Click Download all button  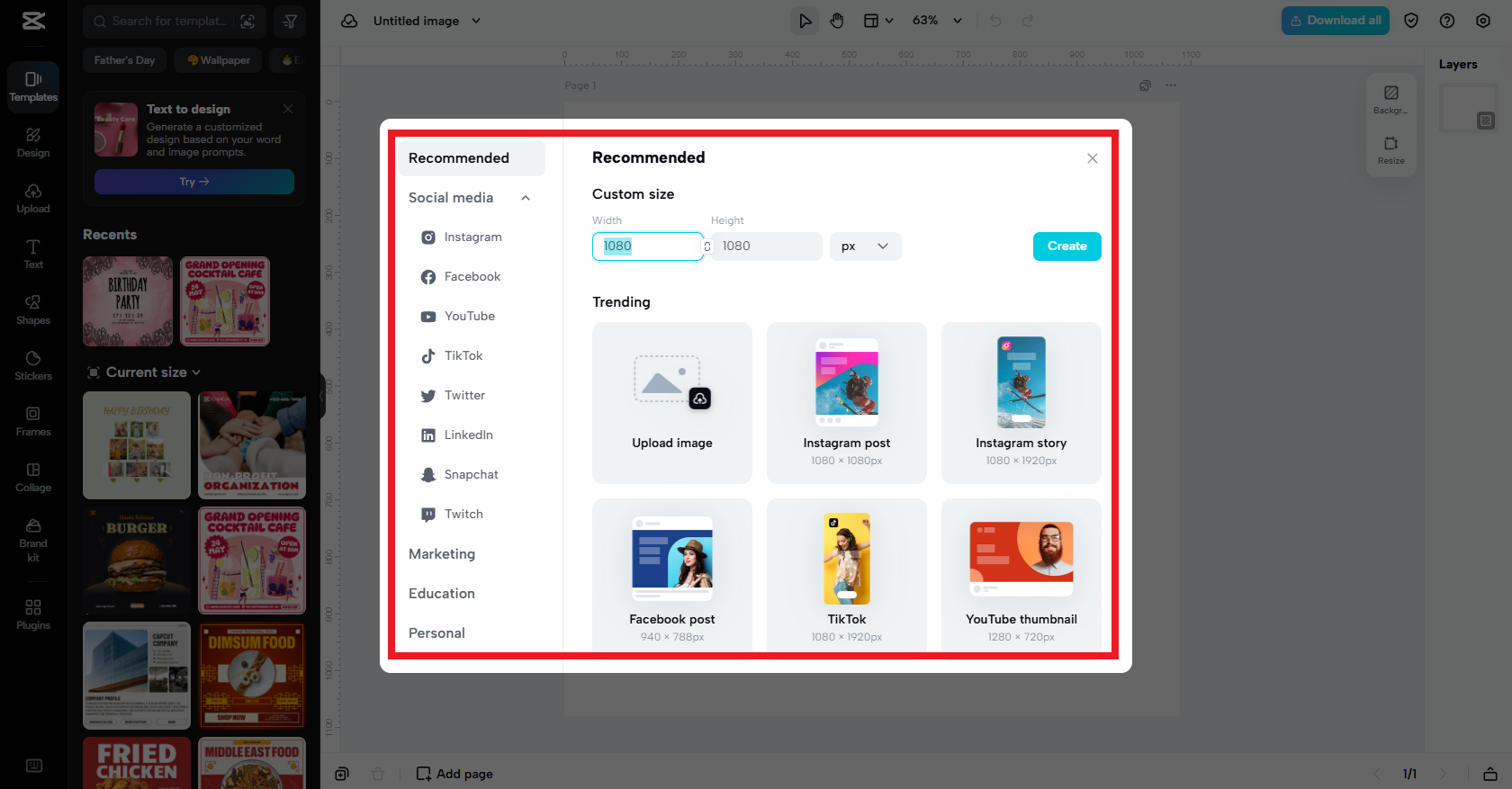1336,21
